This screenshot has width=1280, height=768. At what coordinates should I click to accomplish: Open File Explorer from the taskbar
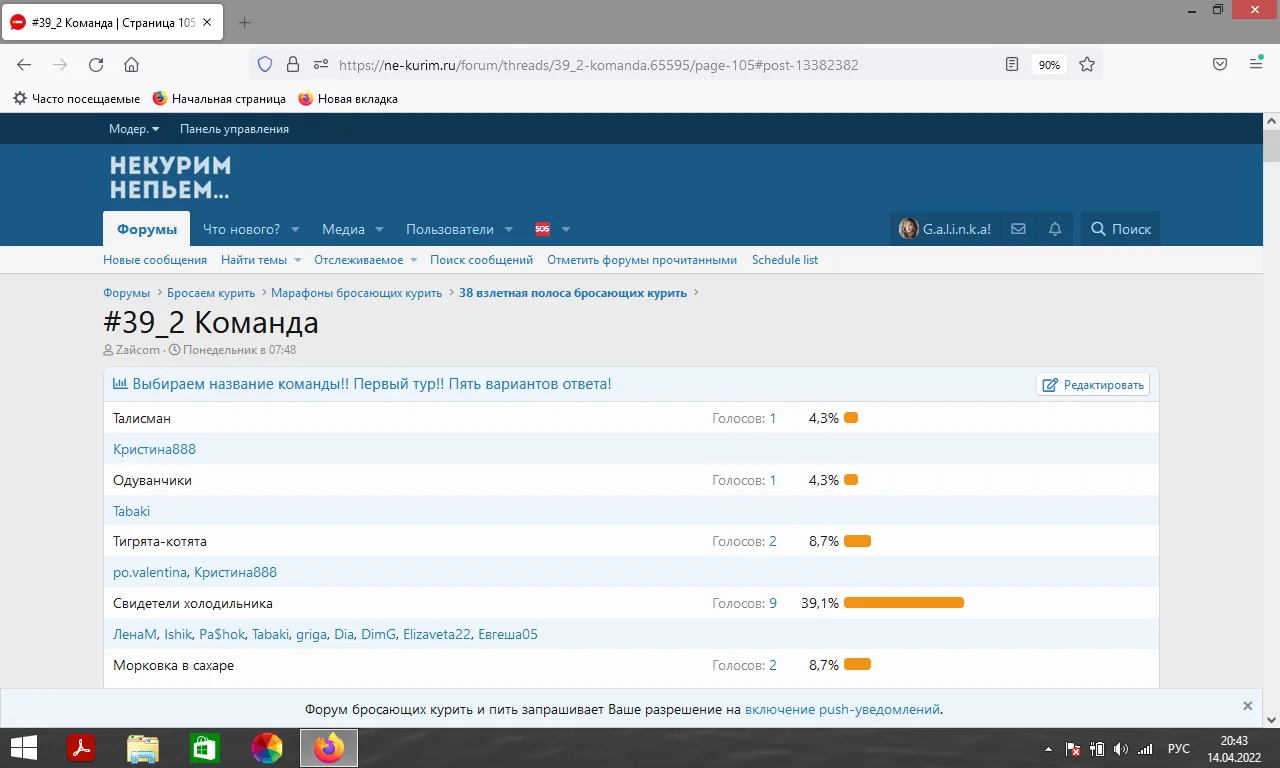[143, 748]
